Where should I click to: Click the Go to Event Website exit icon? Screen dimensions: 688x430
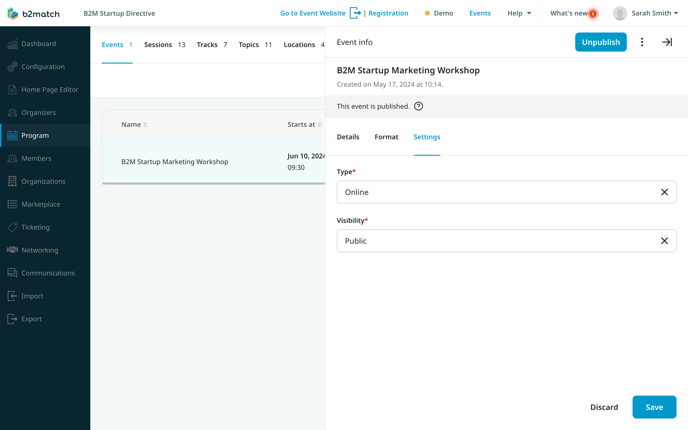point(355,13)
